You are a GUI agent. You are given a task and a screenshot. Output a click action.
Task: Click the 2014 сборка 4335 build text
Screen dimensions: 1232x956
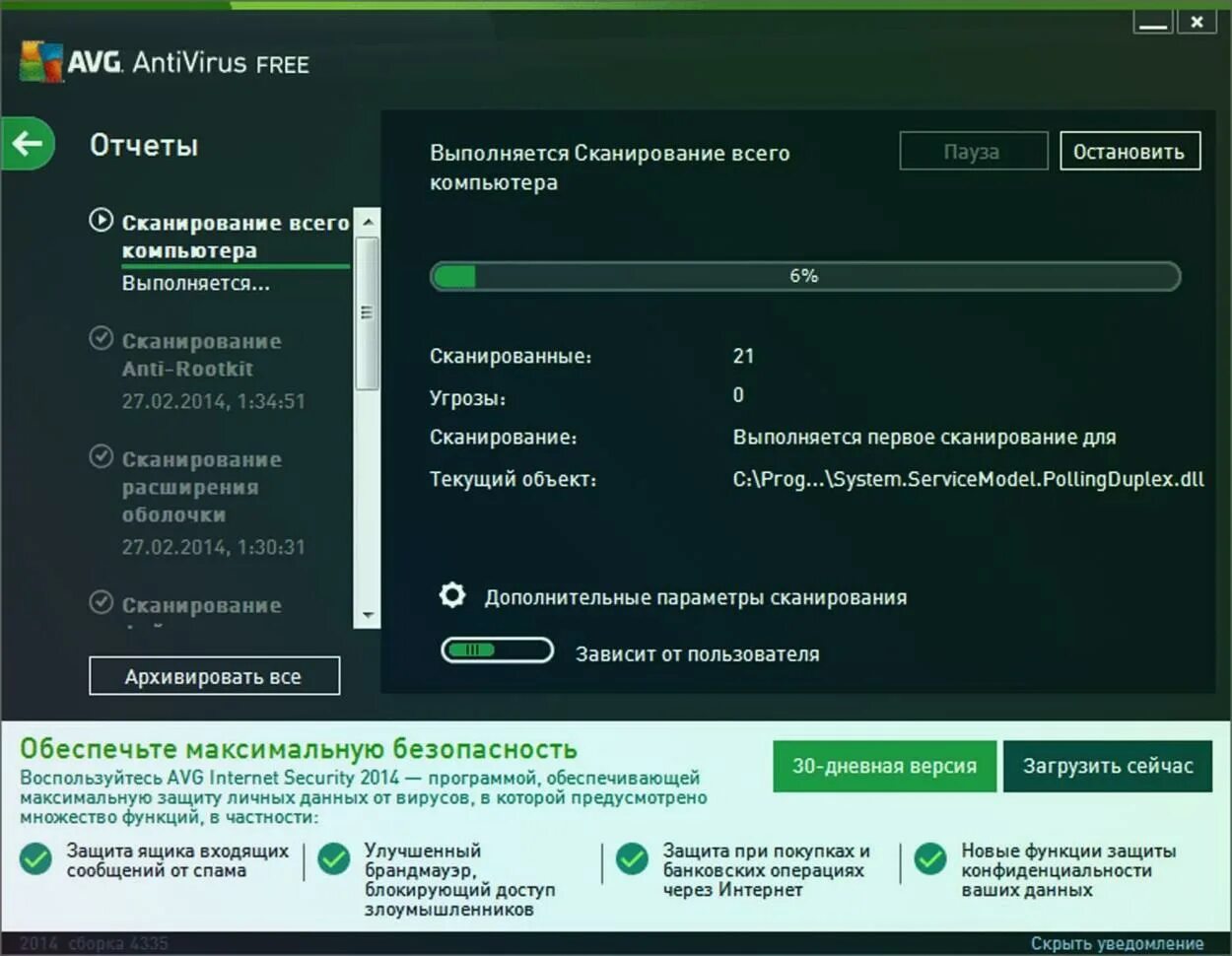tap(94, 943)
